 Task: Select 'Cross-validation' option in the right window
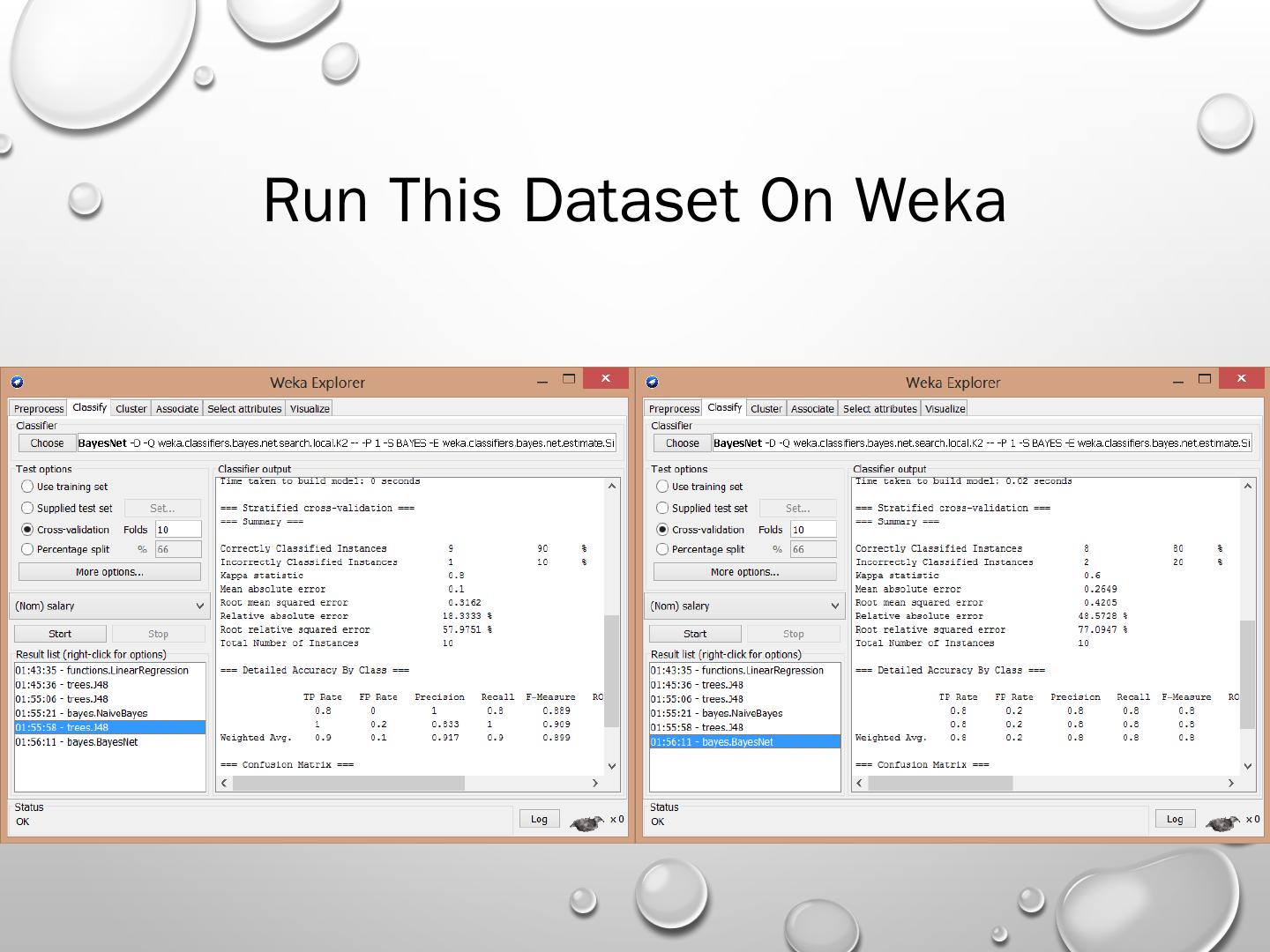pos(700,530)
